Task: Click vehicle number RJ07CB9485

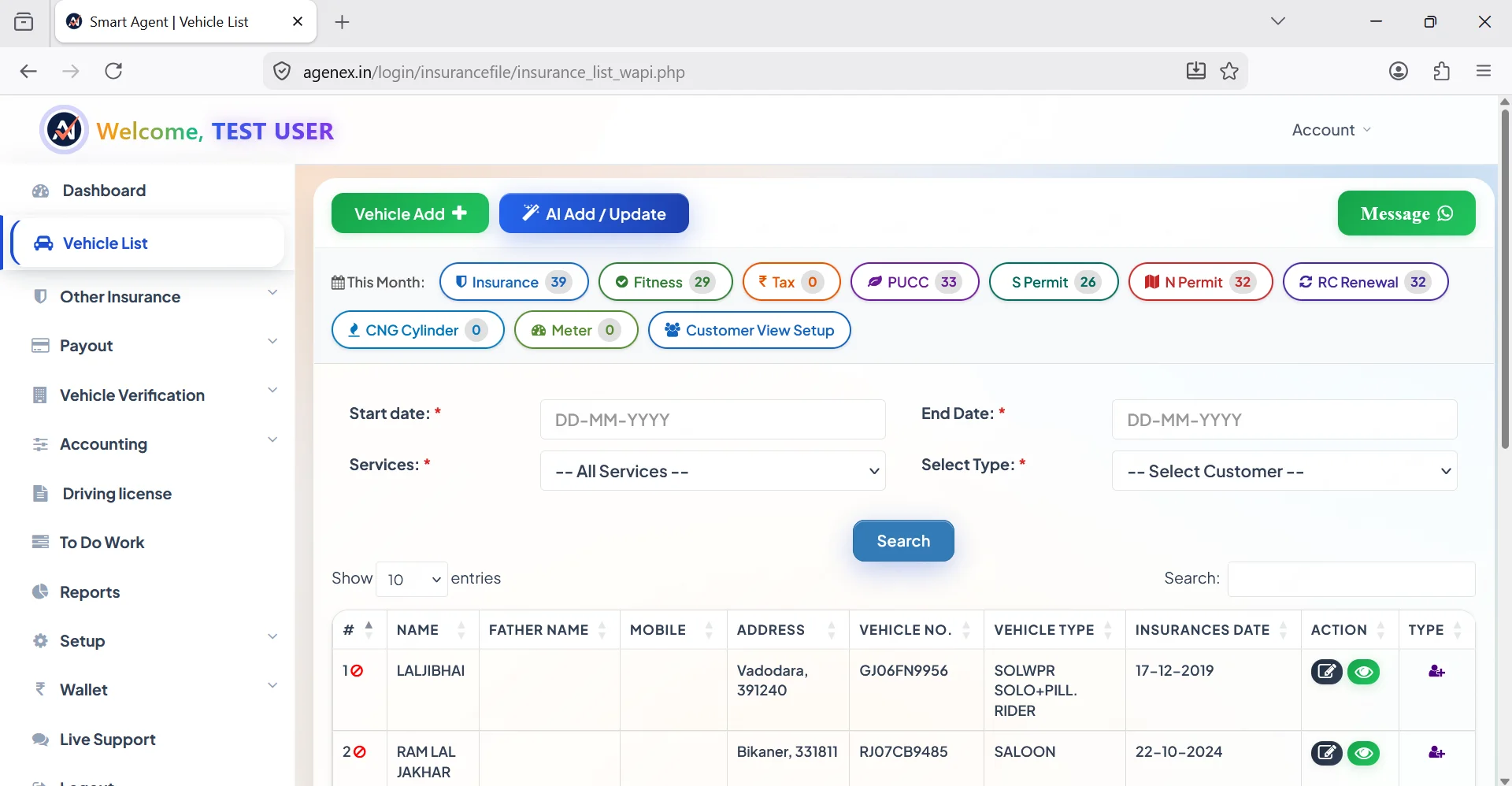Action: pyautogui.click(x=903, y=752)
